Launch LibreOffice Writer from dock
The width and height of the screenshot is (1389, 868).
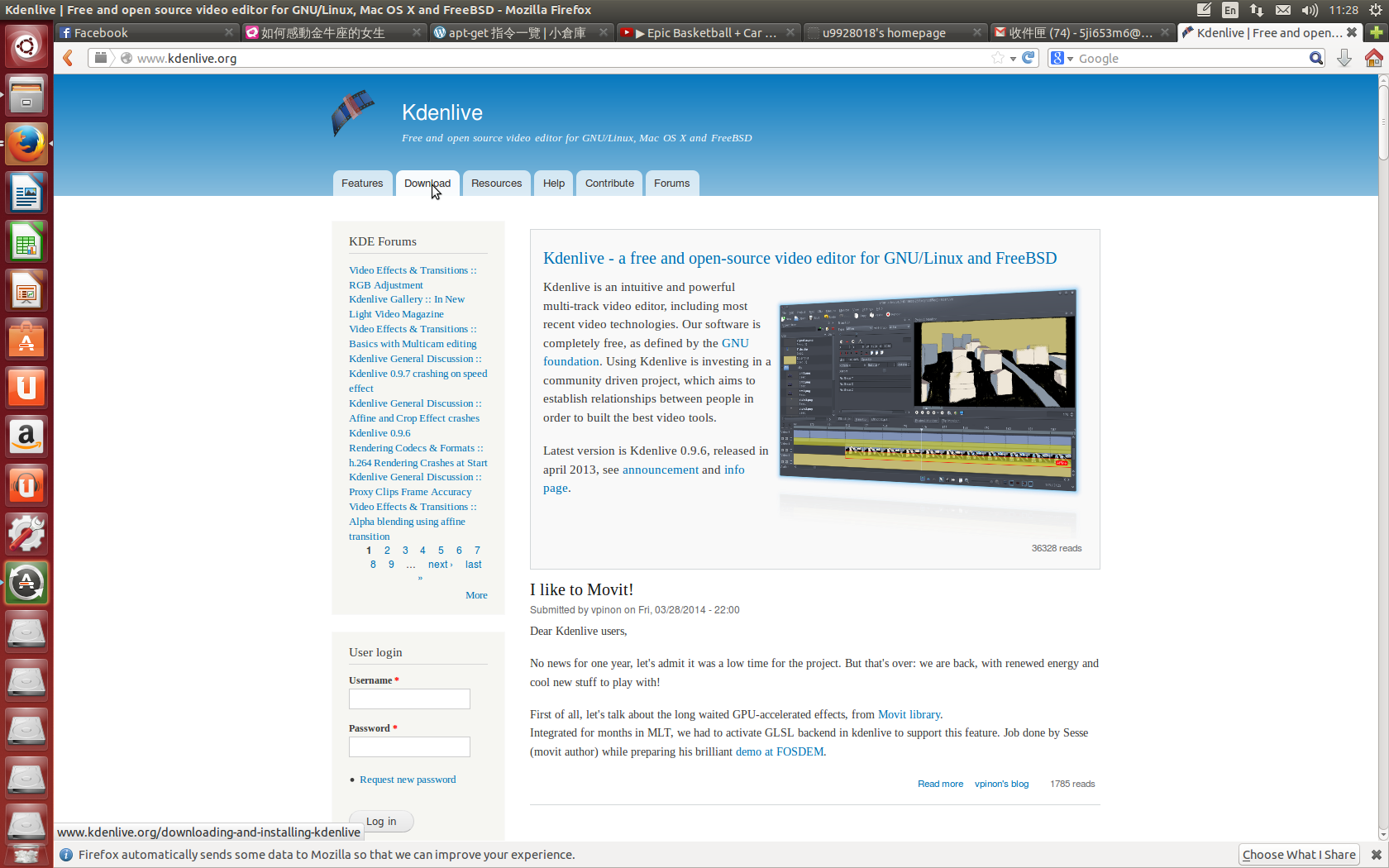26,193
